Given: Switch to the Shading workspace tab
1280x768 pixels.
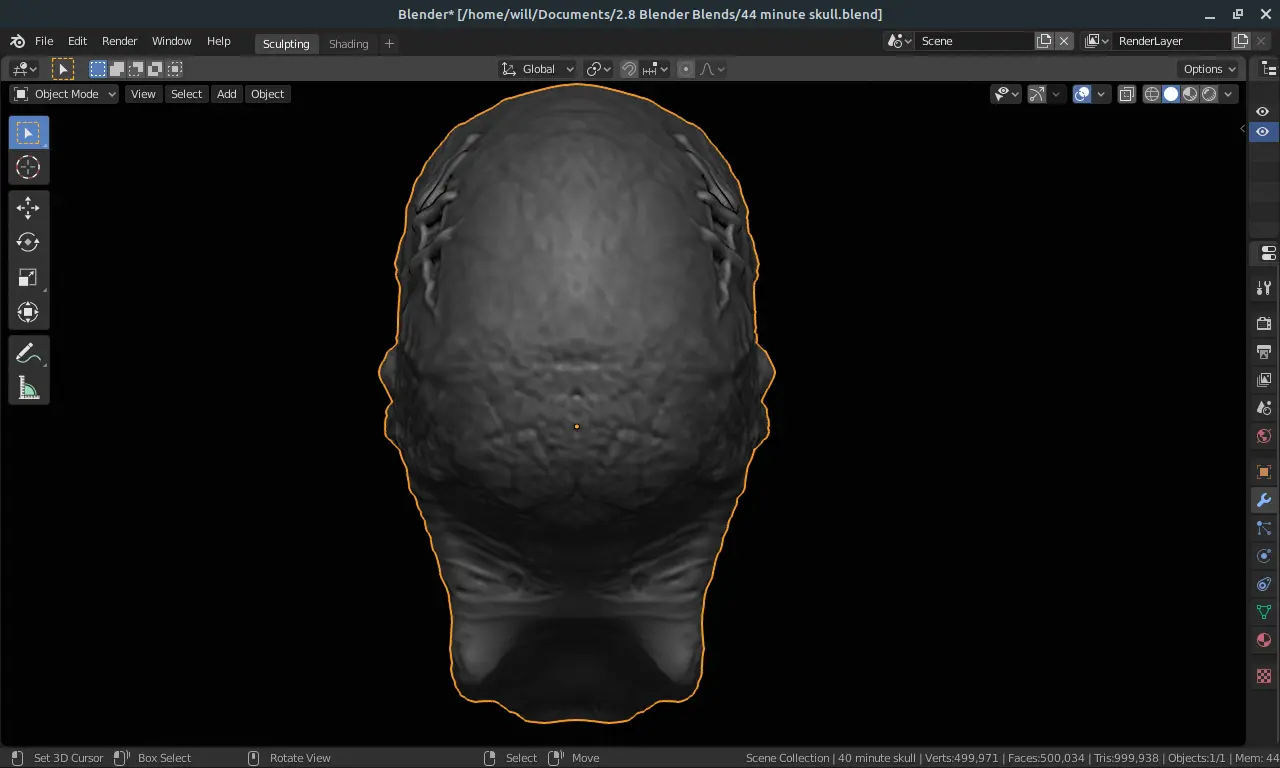Looking at the screenshot, I should tap(348, 44).
